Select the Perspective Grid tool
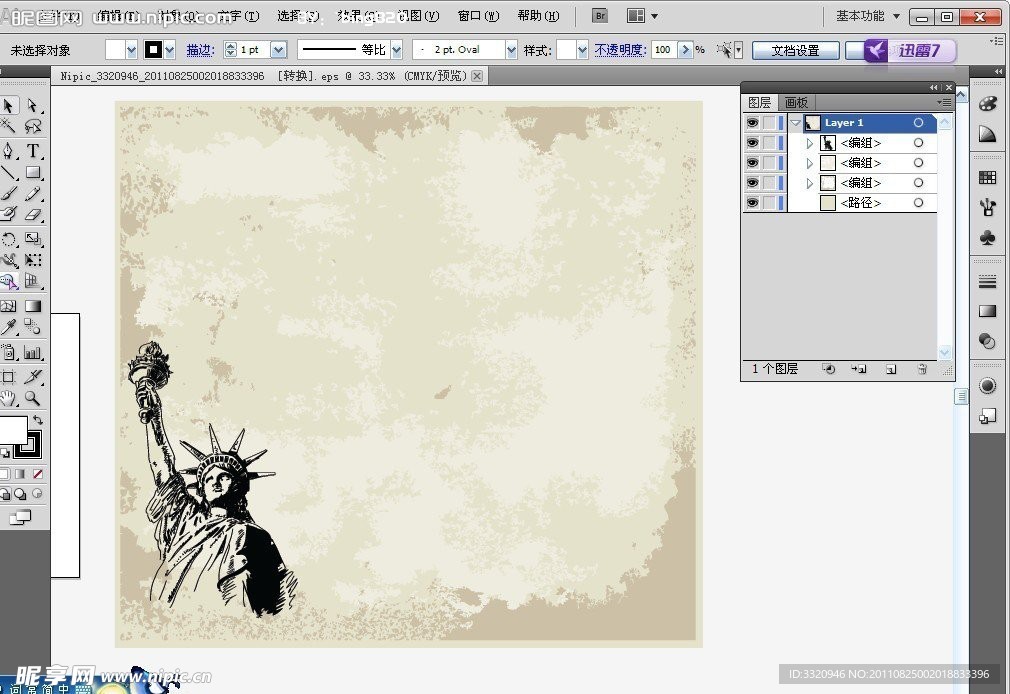 pos(33,281)
